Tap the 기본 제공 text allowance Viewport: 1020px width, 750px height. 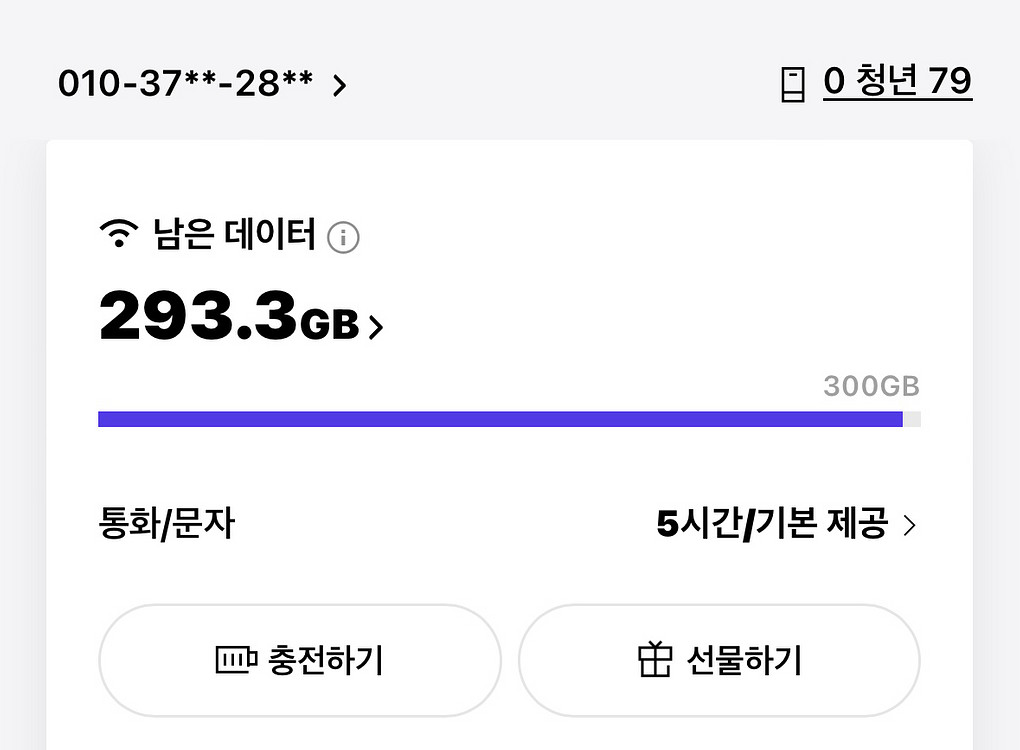[x=822, y=524]
